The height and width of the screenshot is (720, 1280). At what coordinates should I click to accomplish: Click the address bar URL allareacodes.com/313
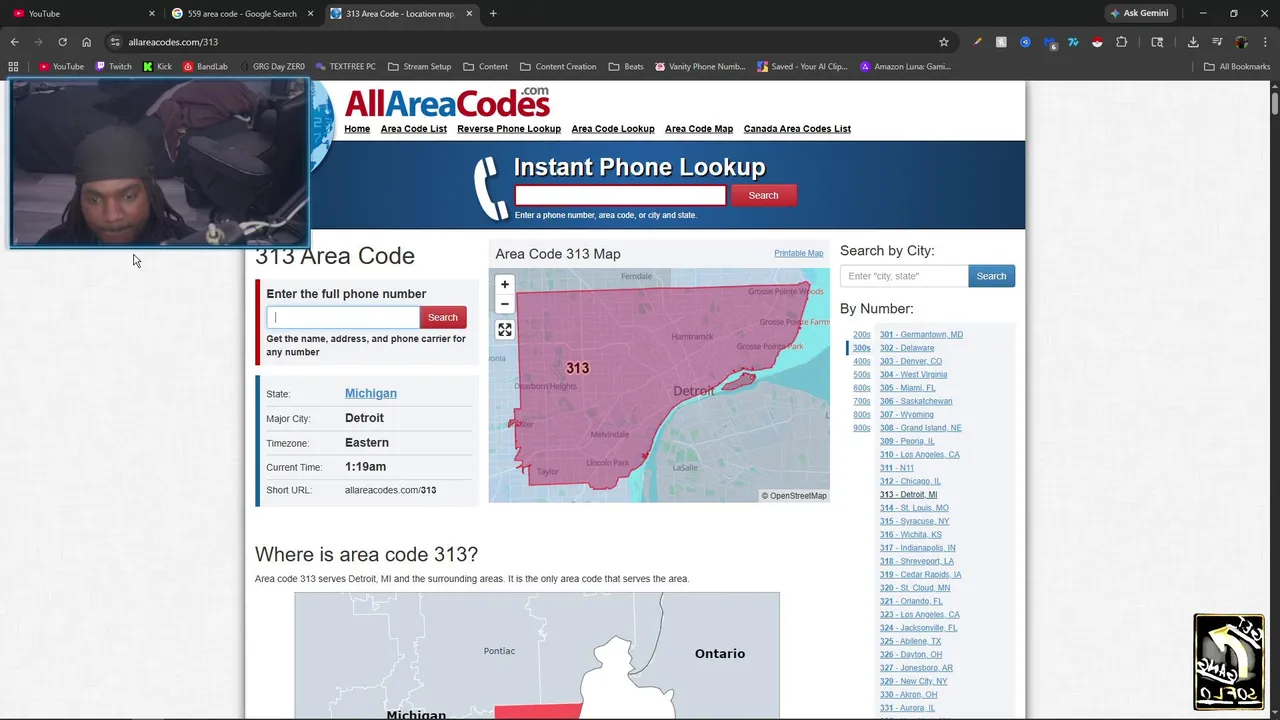coord(173,42)
